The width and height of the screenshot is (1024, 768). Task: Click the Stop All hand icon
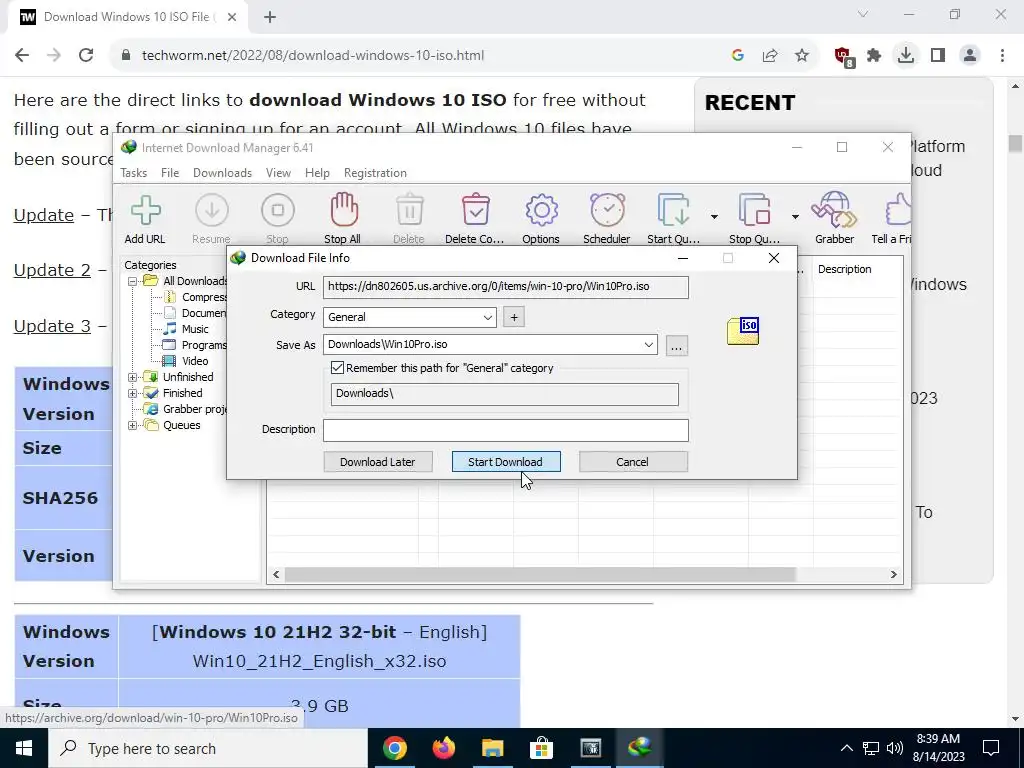[x=344, y=210]
